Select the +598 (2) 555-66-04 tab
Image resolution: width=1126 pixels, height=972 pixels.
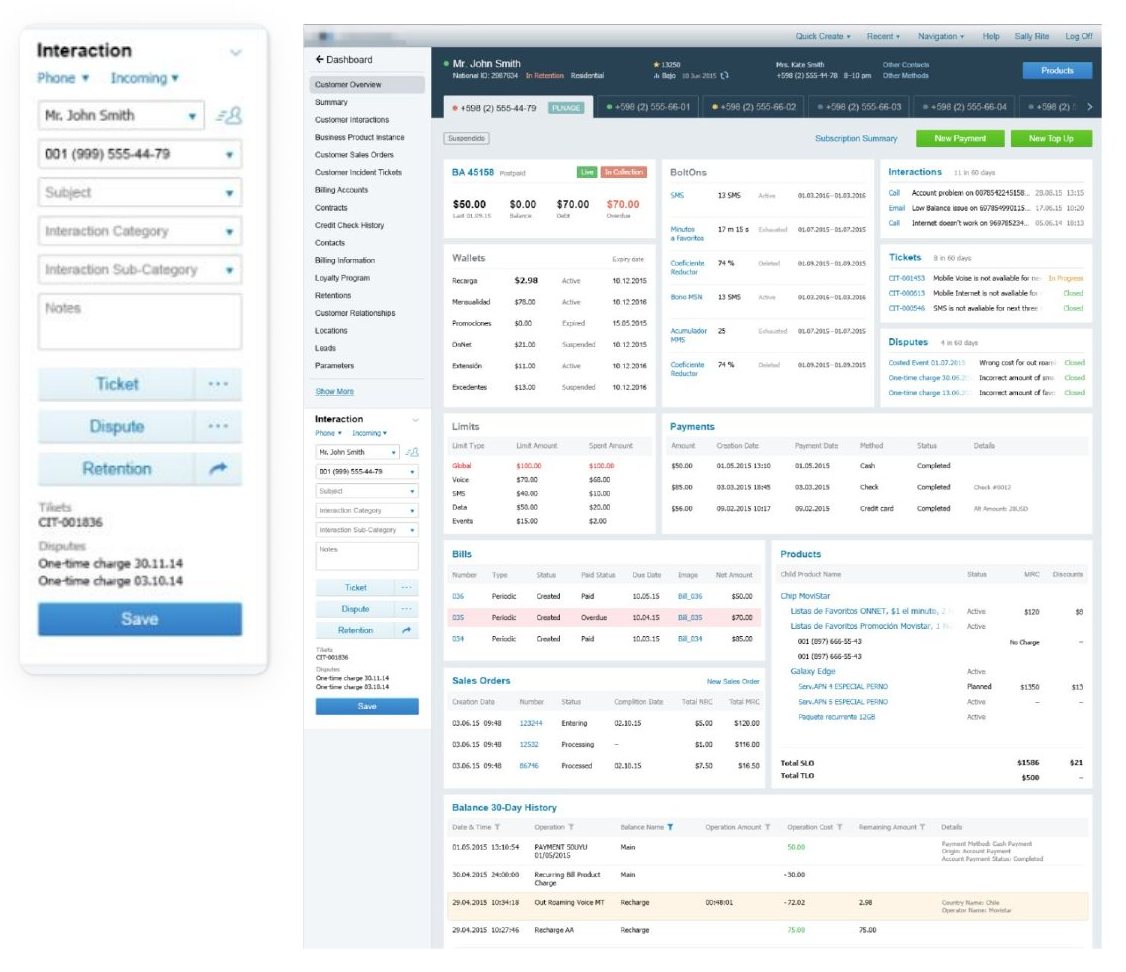(x=965, y=107)
